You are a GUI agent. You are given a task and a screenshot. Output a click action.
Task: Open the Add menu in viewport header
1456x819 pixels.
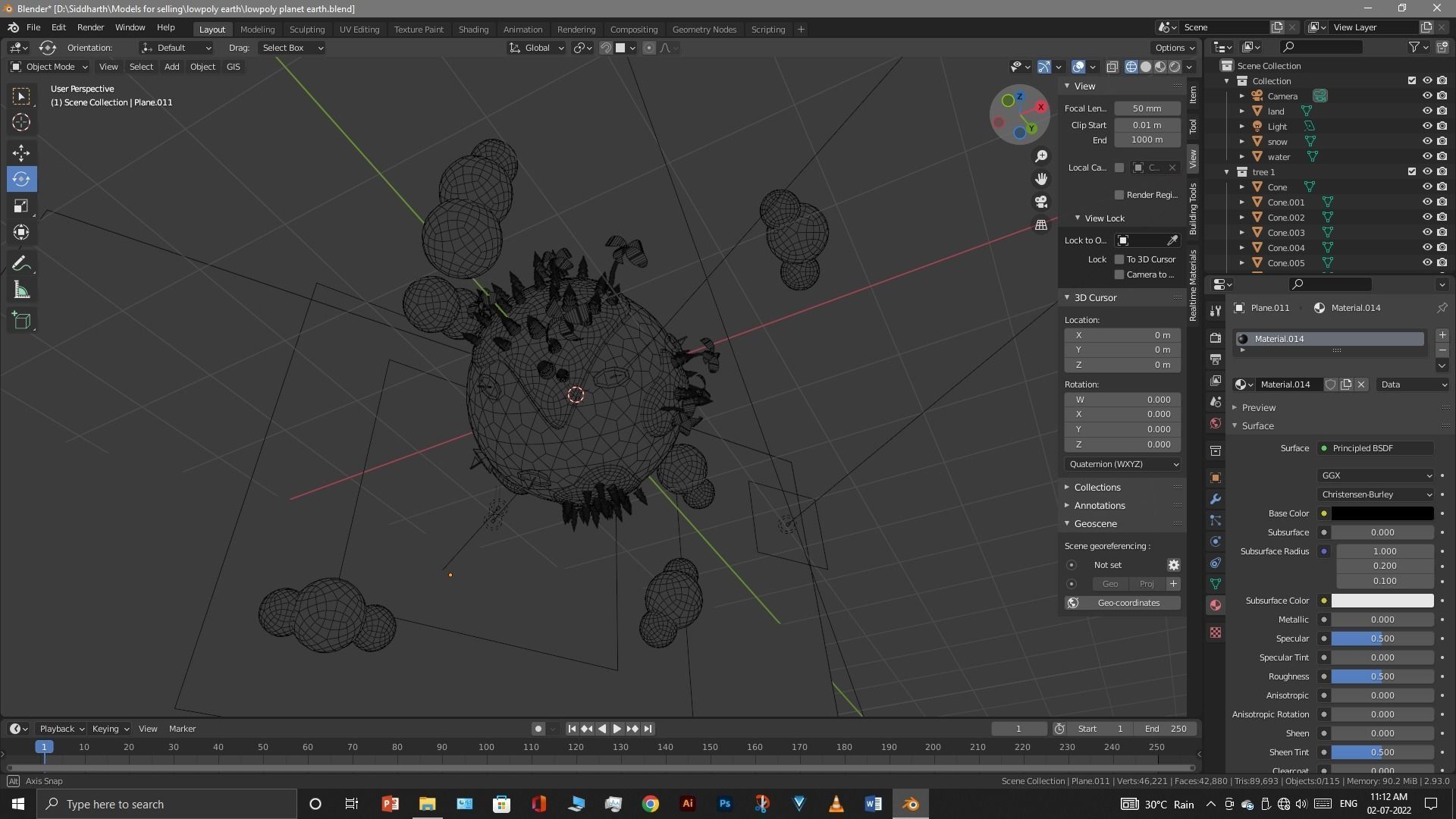tap(172, 67)
